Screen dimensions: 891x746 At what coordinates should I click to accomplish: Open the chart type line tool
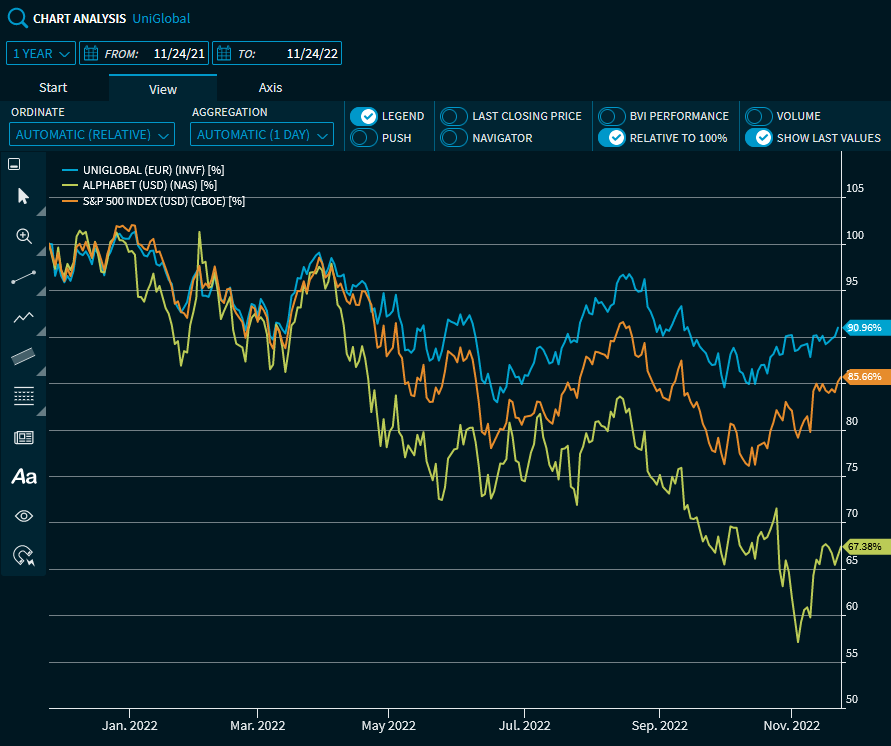[24, 317]
